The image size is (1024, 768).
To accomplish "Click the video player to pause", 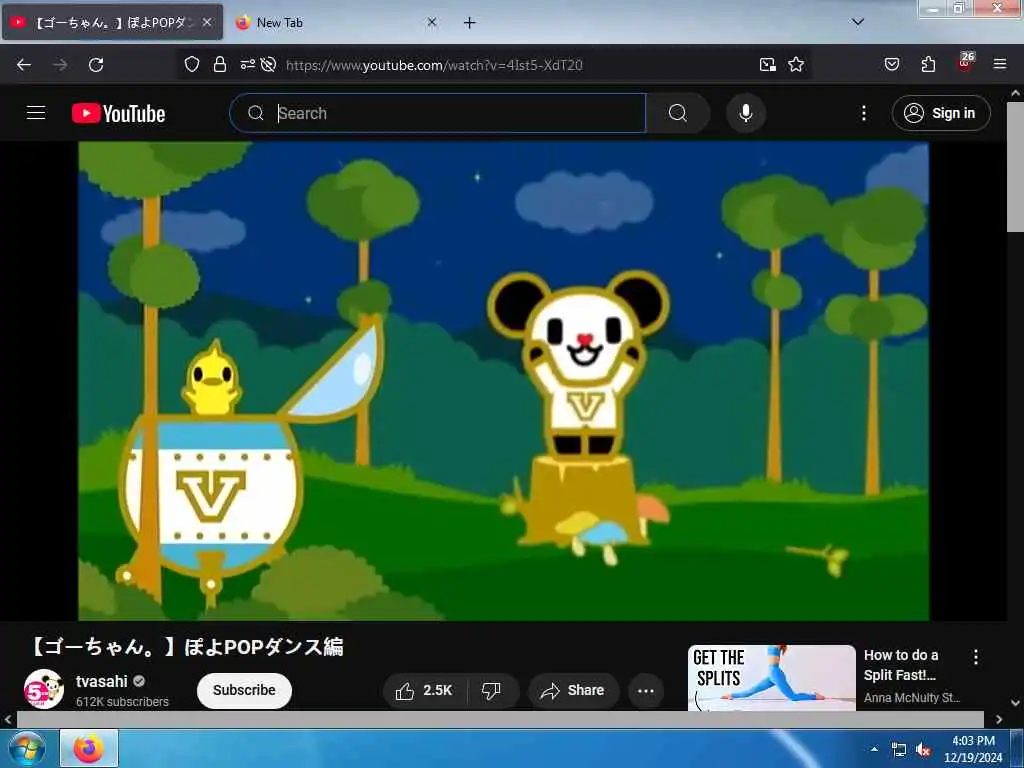I will coord(504,381).
